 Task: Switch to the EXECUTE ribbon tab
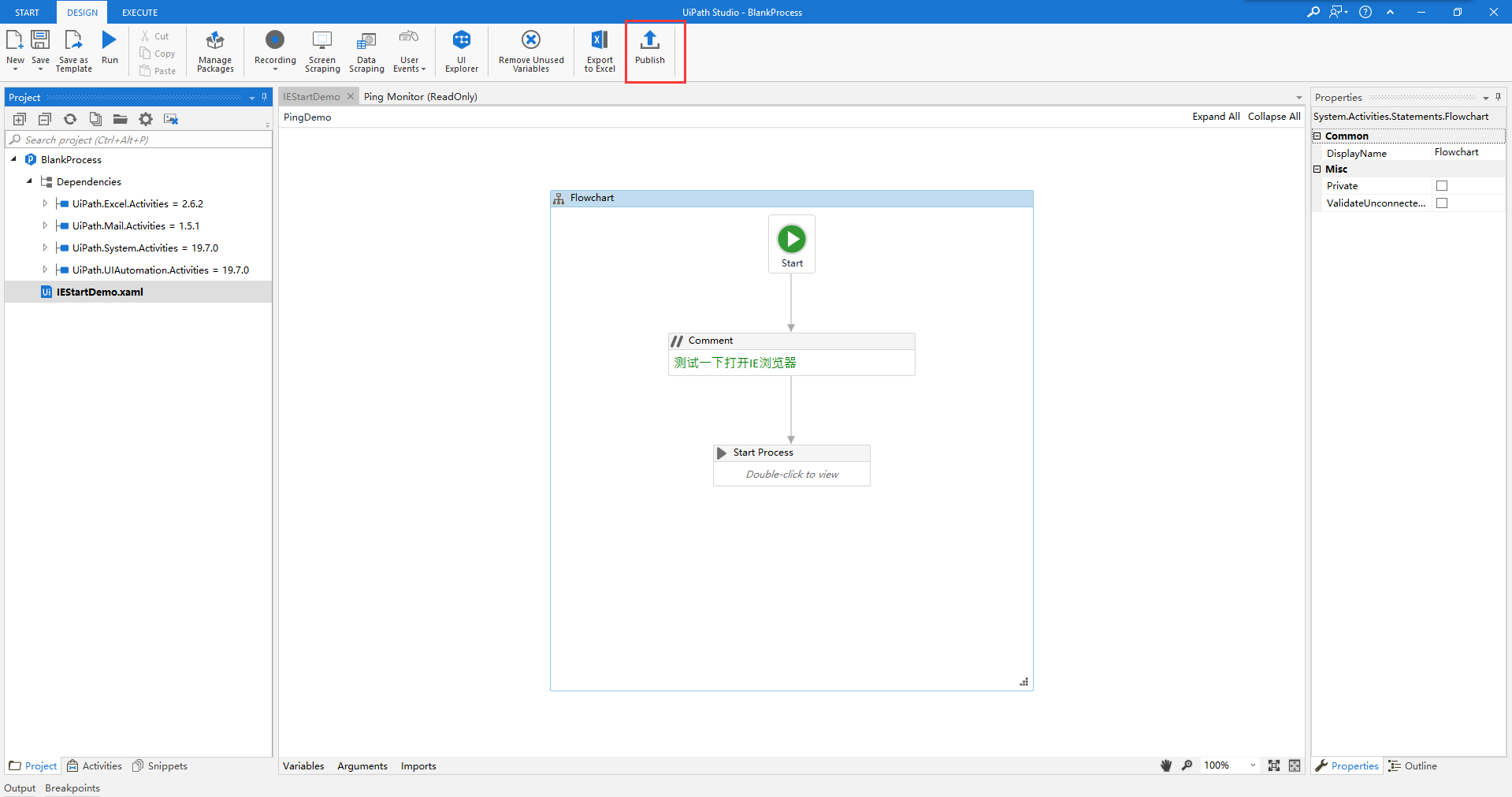point(139,12)
